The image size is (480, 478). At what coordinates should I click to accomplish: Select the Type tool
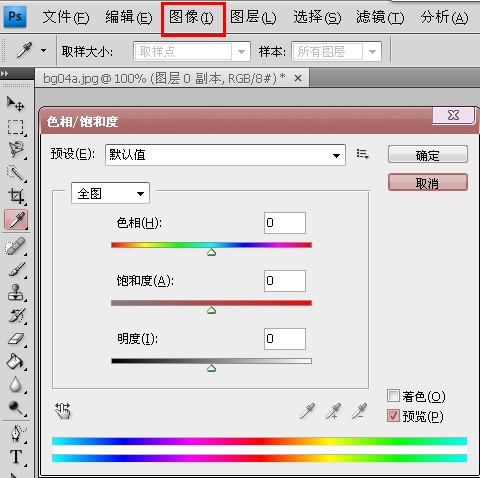(x=15, y=457)
